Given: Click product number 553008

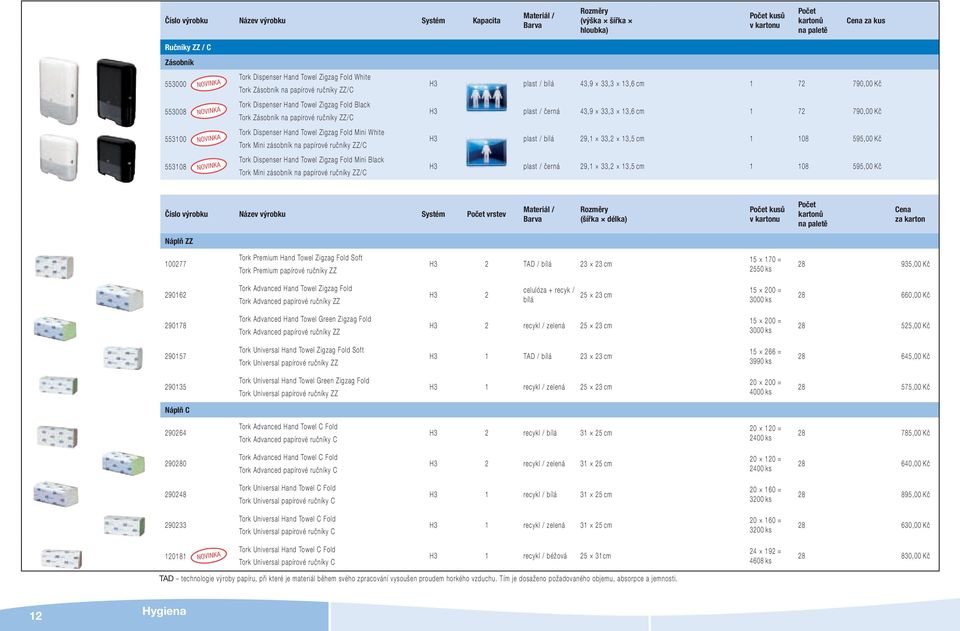Looking at the screenshot, I should [175, 111].
